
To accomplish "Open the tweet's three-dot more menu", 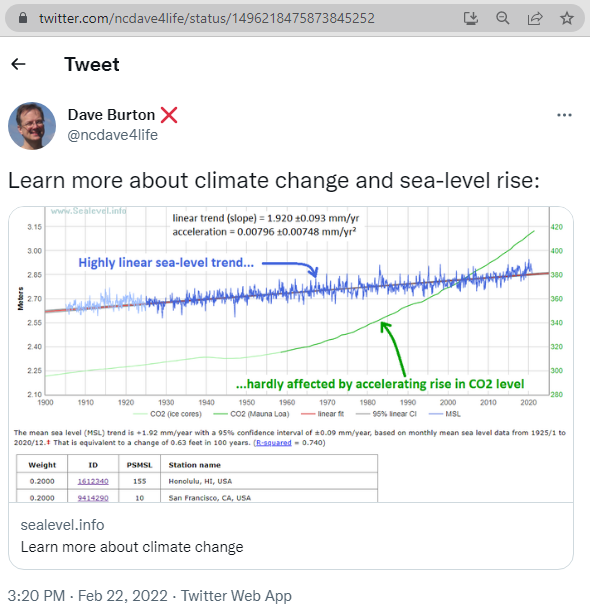I will point(564,115).
